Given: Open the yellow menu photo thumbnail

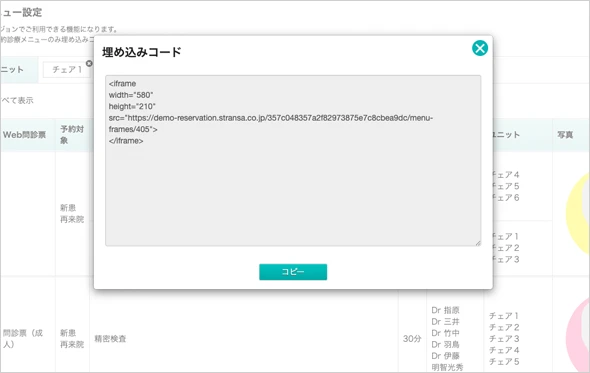Looking at the screenshot, I should [x=578, y=213].
